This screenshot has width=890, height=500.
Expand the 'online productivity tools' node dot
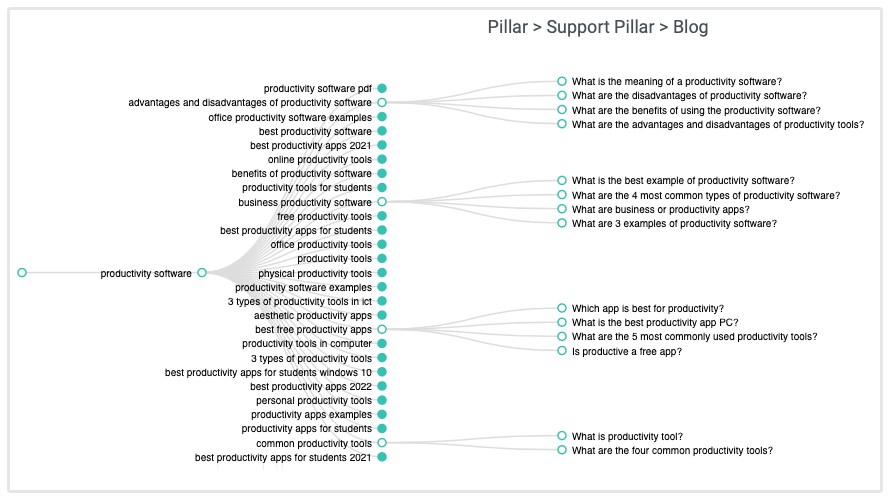pyautogui.click(x=382, y=159)
